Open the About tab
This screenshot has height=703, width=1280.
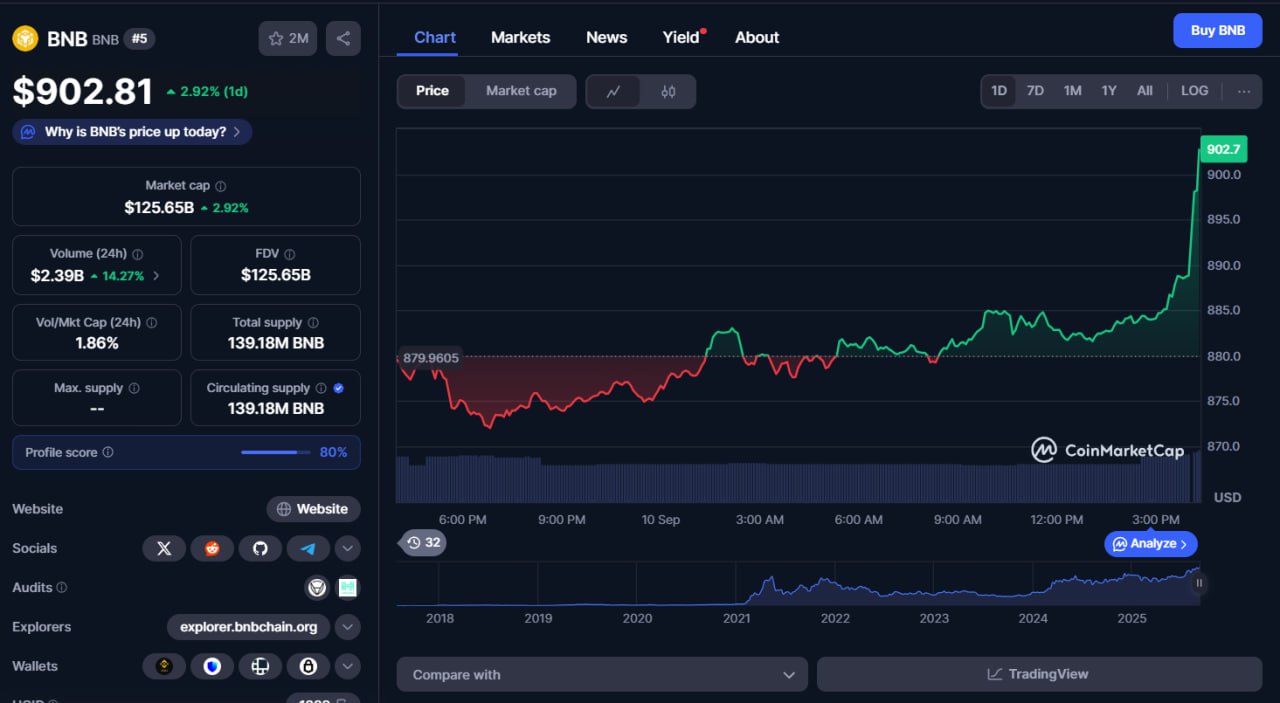[x=757, y=37]
